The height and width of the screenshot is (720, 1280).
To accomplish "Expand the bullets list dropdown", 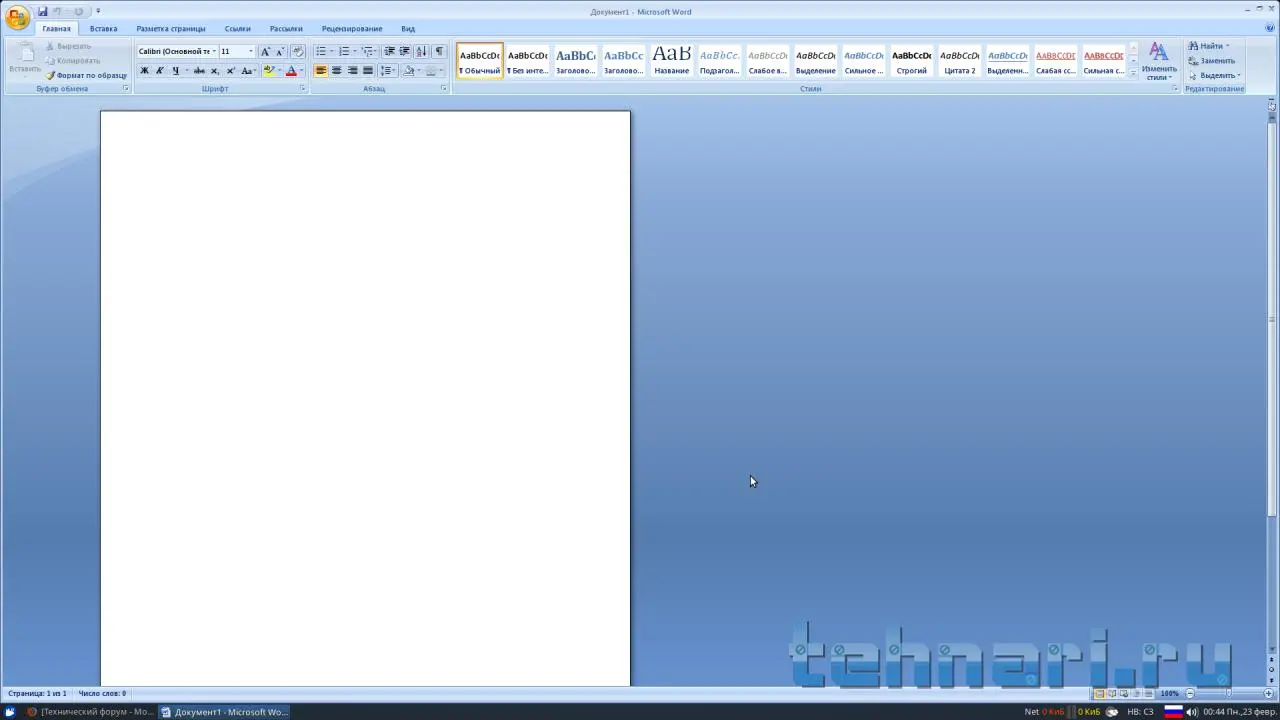I will (x=332, y=51).
